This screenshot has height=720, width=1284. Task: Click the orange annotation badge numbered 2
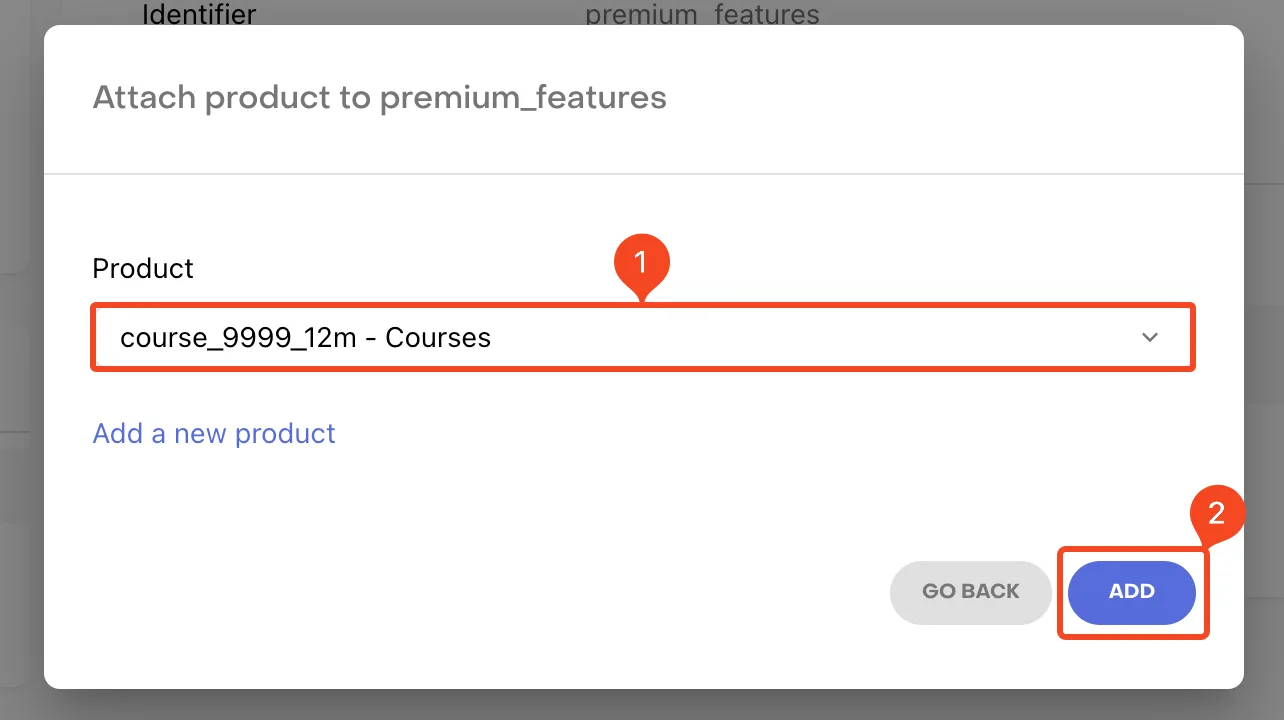1216,515
